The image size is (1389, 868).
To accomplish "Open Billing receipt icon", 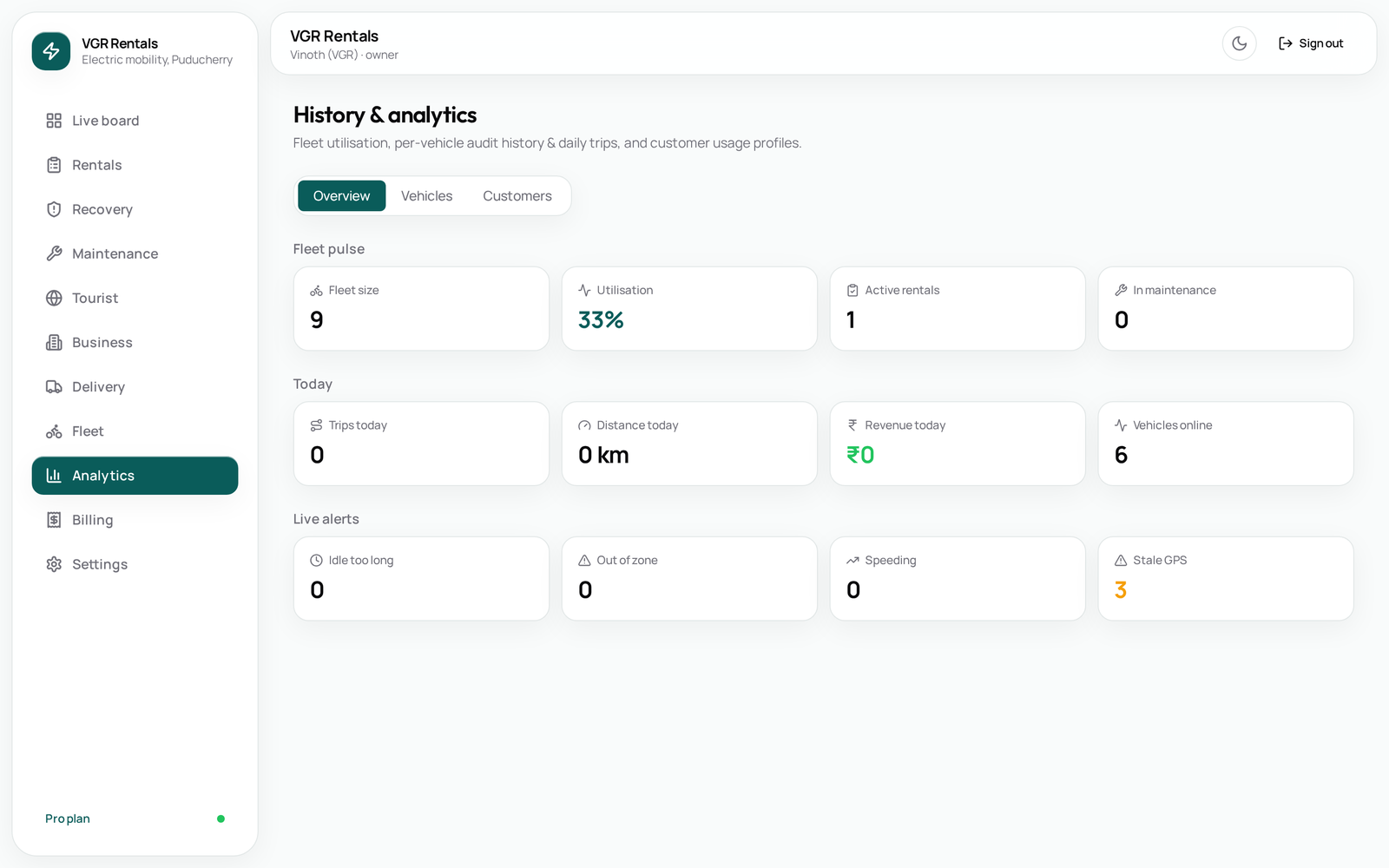I will [54, 520].
